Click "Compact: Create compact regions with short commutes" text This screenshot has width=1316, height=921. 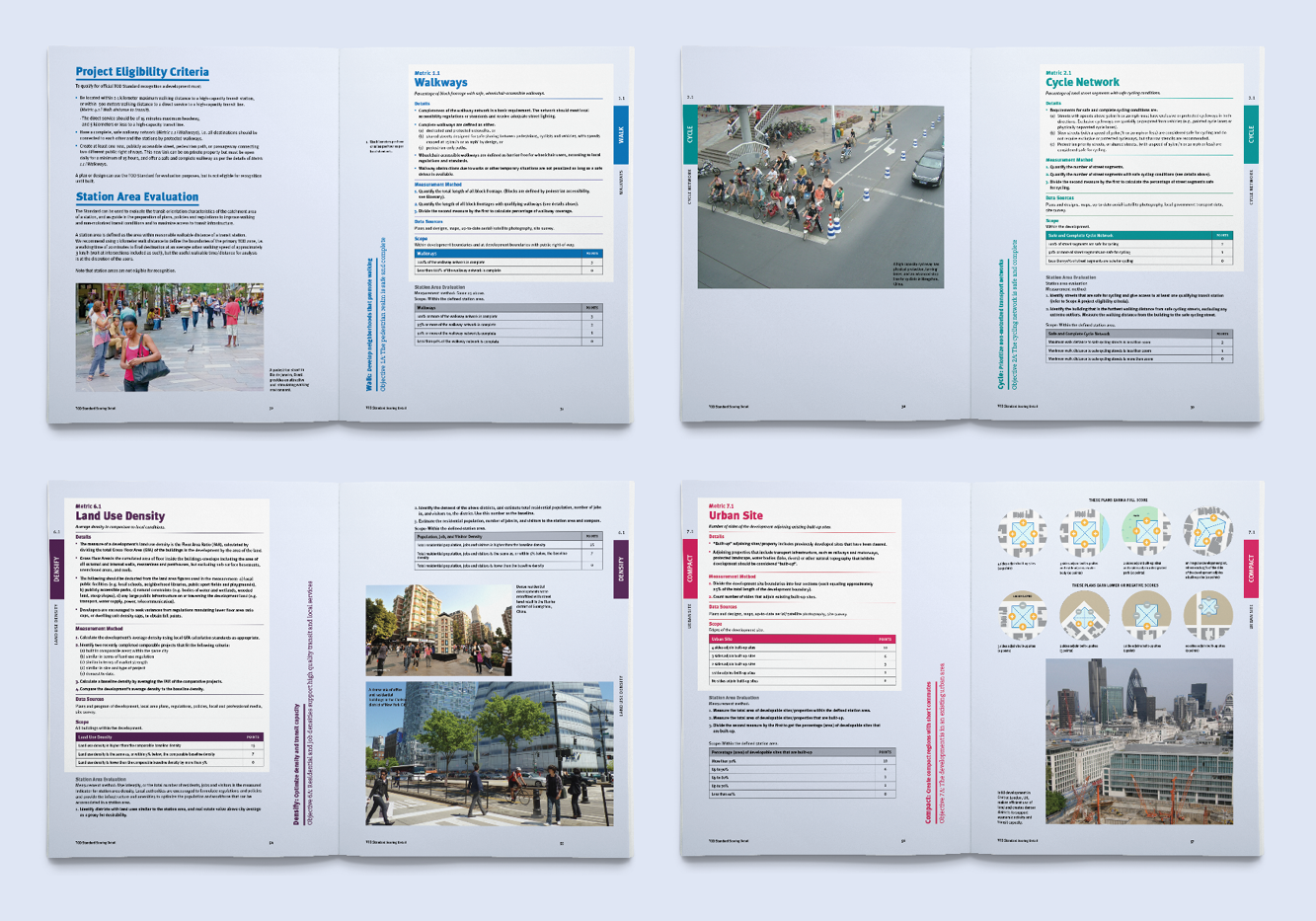(928, 751)
